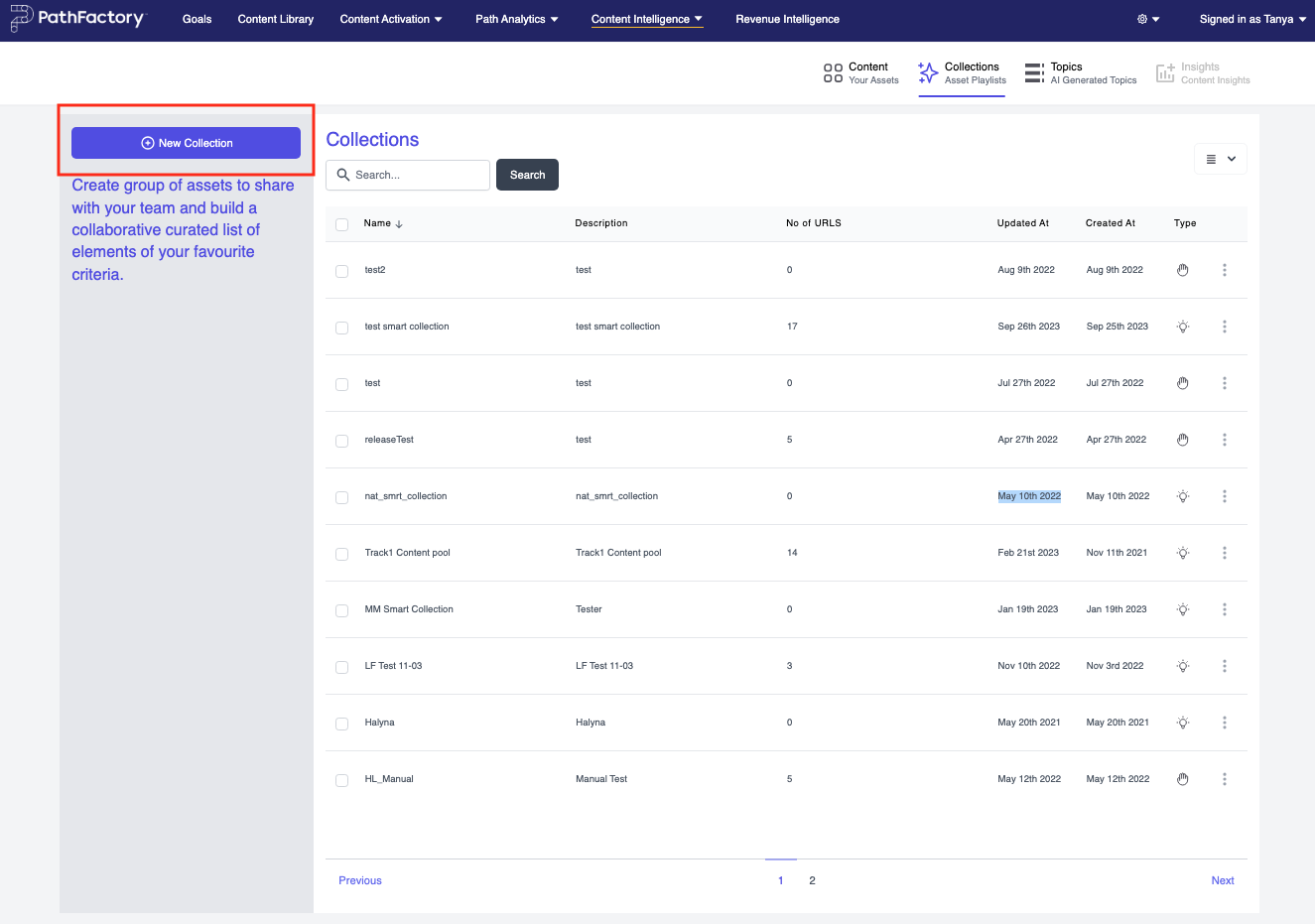Viewport: 1315px width, 924px height.
Task: Switch to the Topics AI Generated tab
Action: click(1081, 72)
